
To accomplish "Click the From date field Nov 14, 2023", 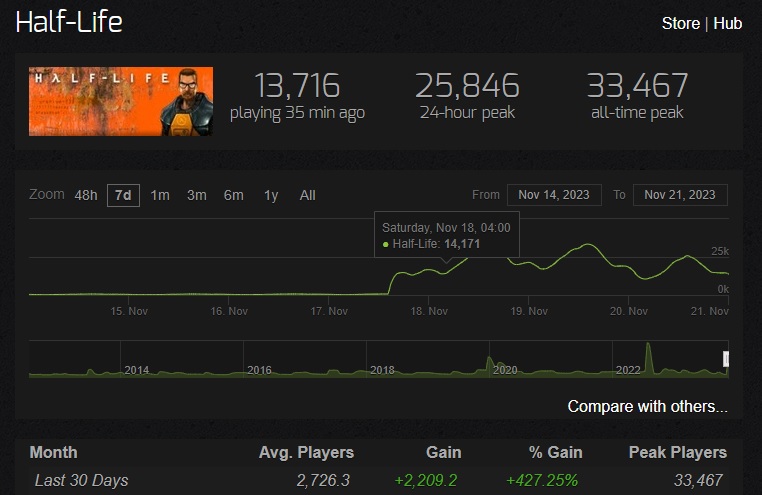I will [554, 195].
